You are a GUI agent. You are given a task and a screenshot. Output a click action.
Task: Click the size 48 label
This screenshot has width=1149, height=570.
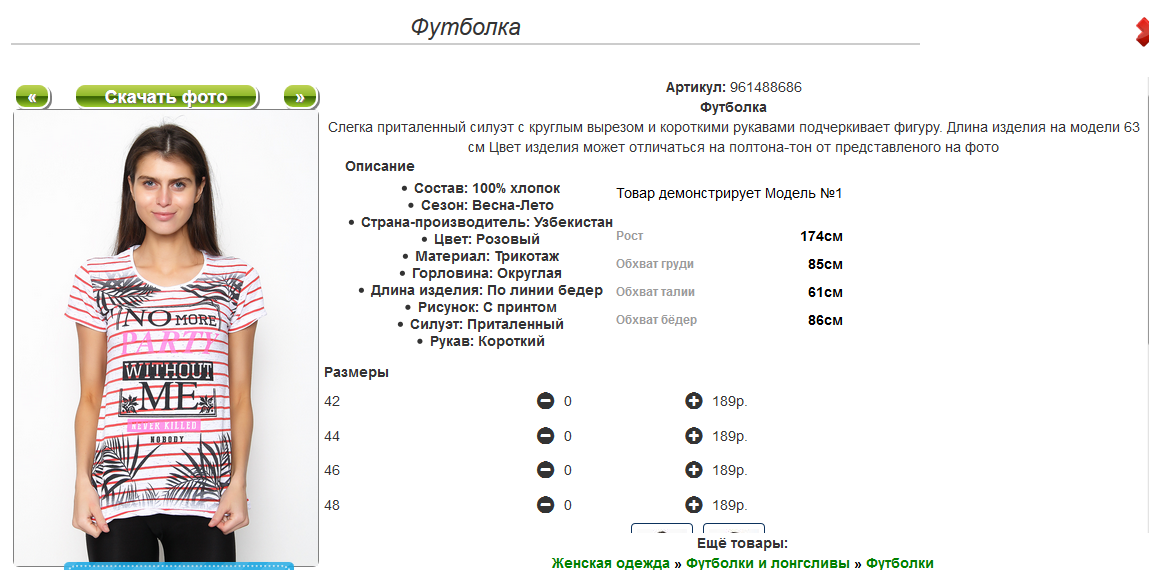point(332,506)
